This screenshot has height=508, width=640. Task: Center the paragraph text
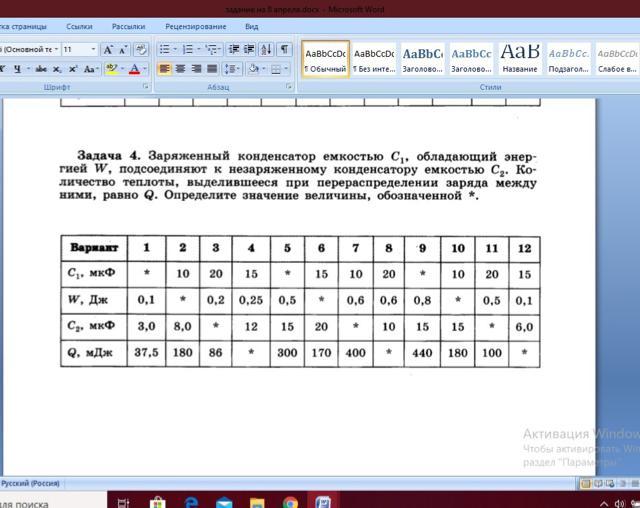[x=180, y=69]
